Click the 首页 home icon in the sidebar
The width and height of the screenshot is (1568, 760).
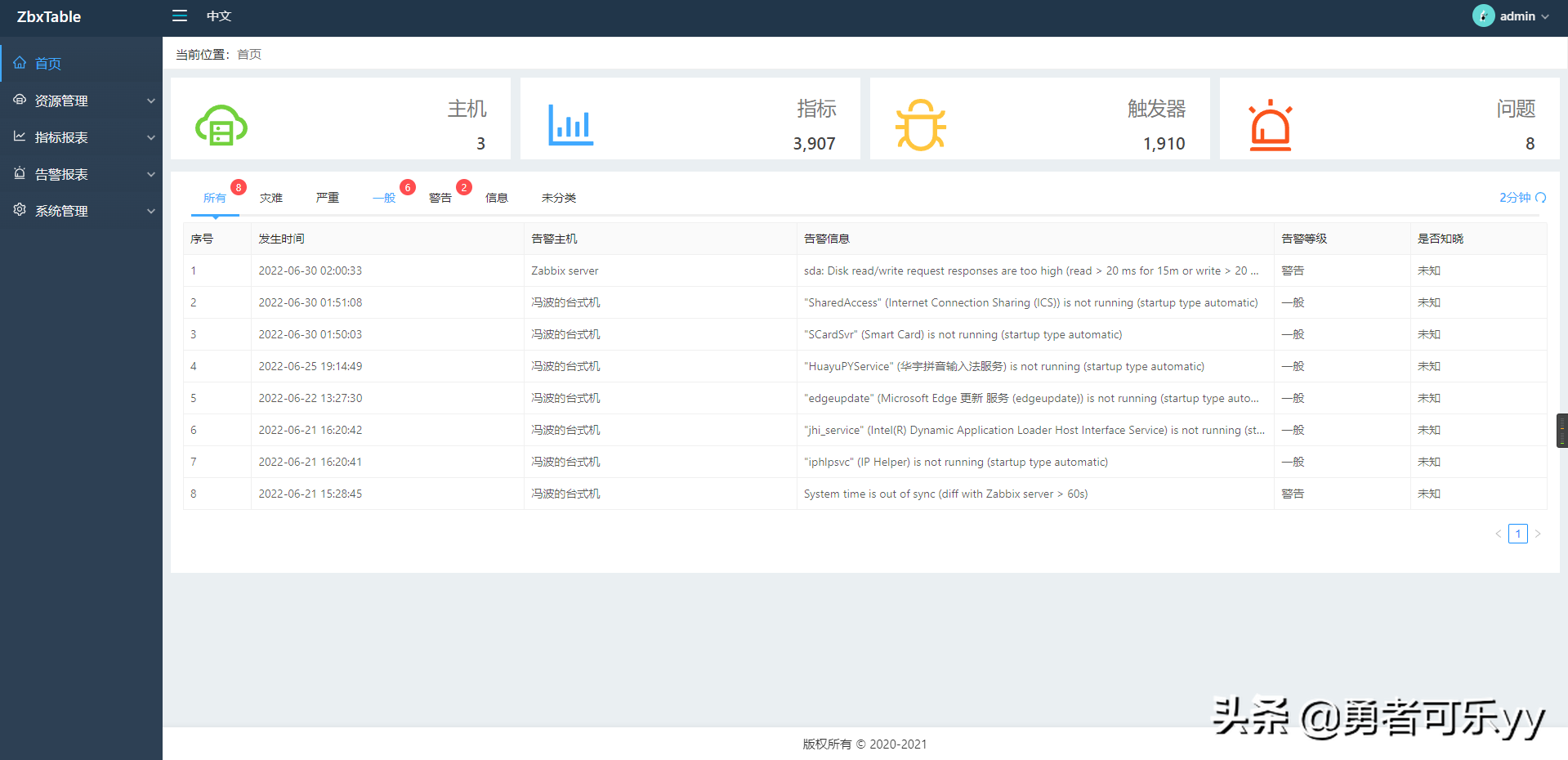[x=20, y=63]
